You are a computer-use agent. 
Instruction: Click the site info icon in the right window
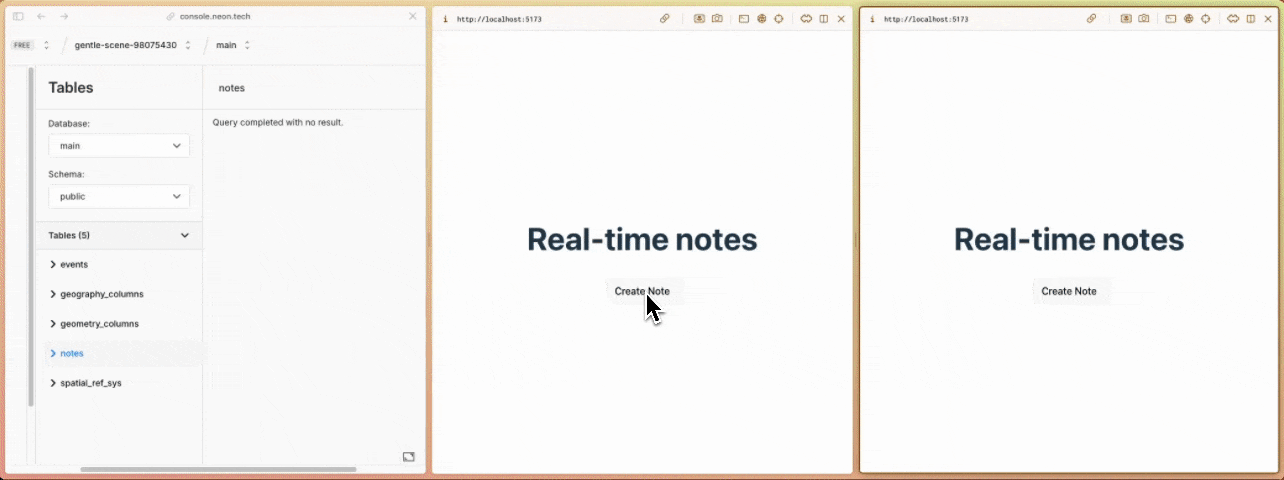pyautogui.click(x=872, y=19)
